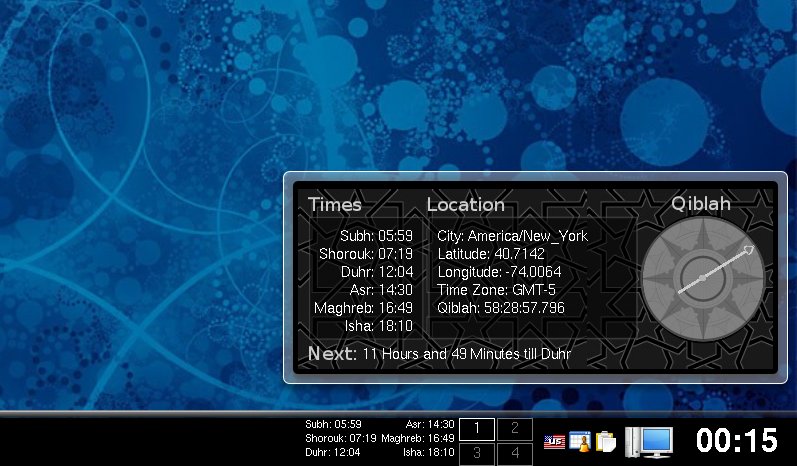The width and height of the screenshot is (797, 466).
Task: Select Asr: 14:30 in desktop widget
Action: (x=381, y=290)
